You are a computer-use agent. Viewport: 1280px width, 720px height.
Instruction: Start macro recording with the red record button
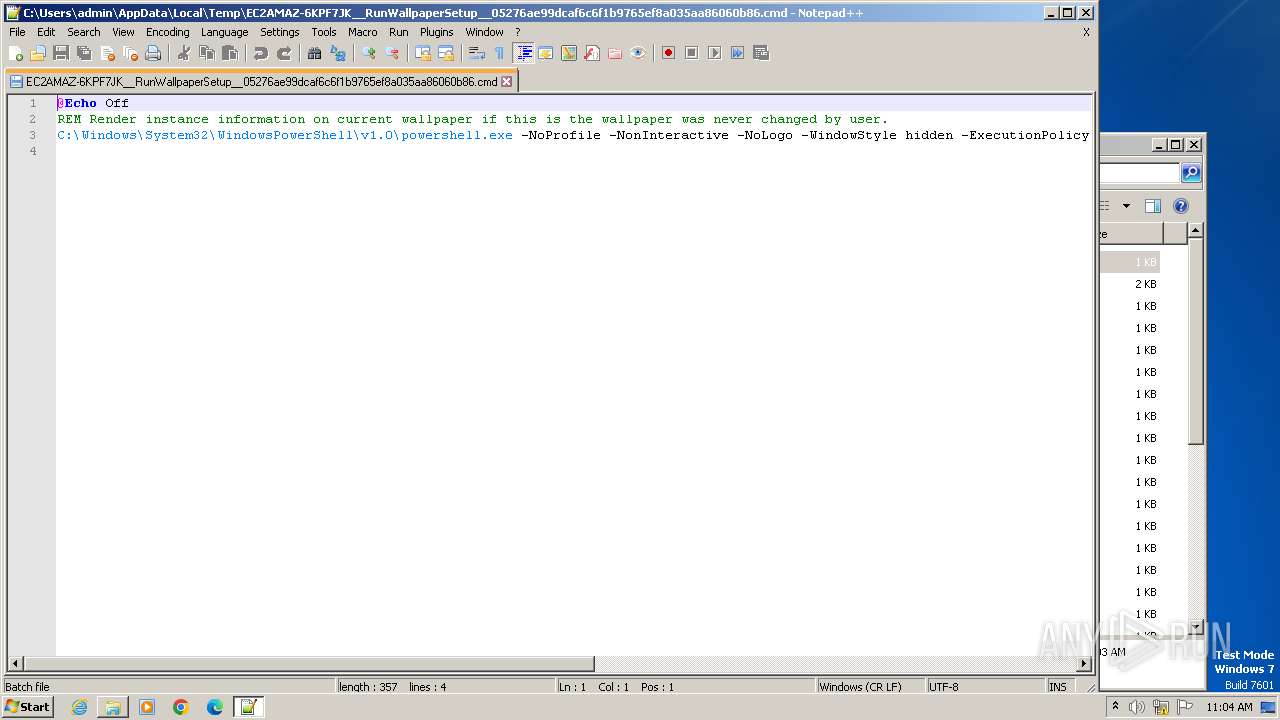(668, 53)
